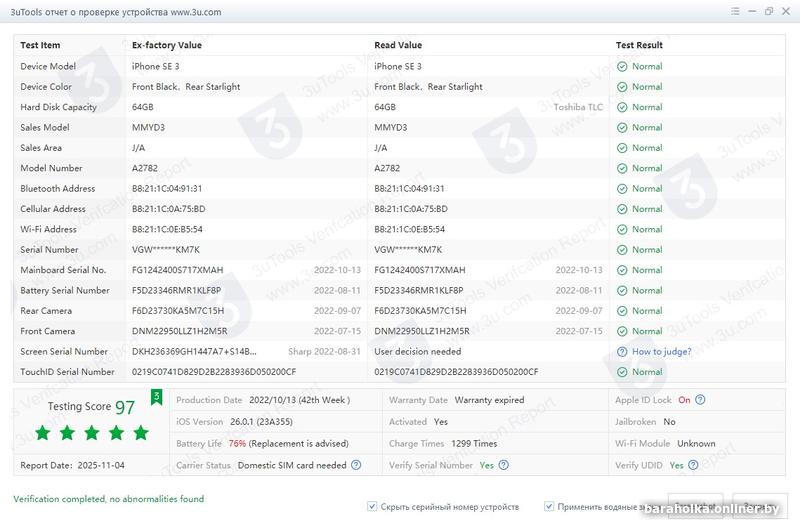Click Apple ID Lock 'On' status
800x530 pixels.
click(x=684, y=400)
